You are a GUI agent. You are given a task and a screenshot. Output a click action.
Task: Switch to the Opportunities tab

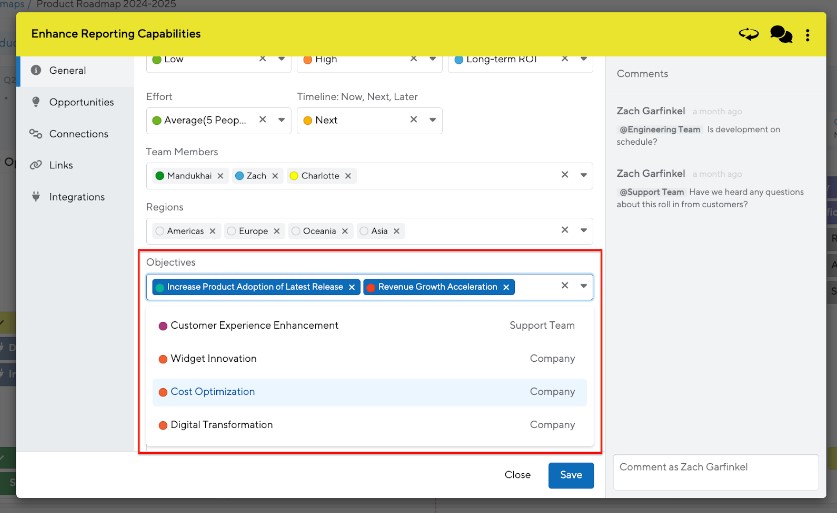pyautogui.click(x=81, y=102)
